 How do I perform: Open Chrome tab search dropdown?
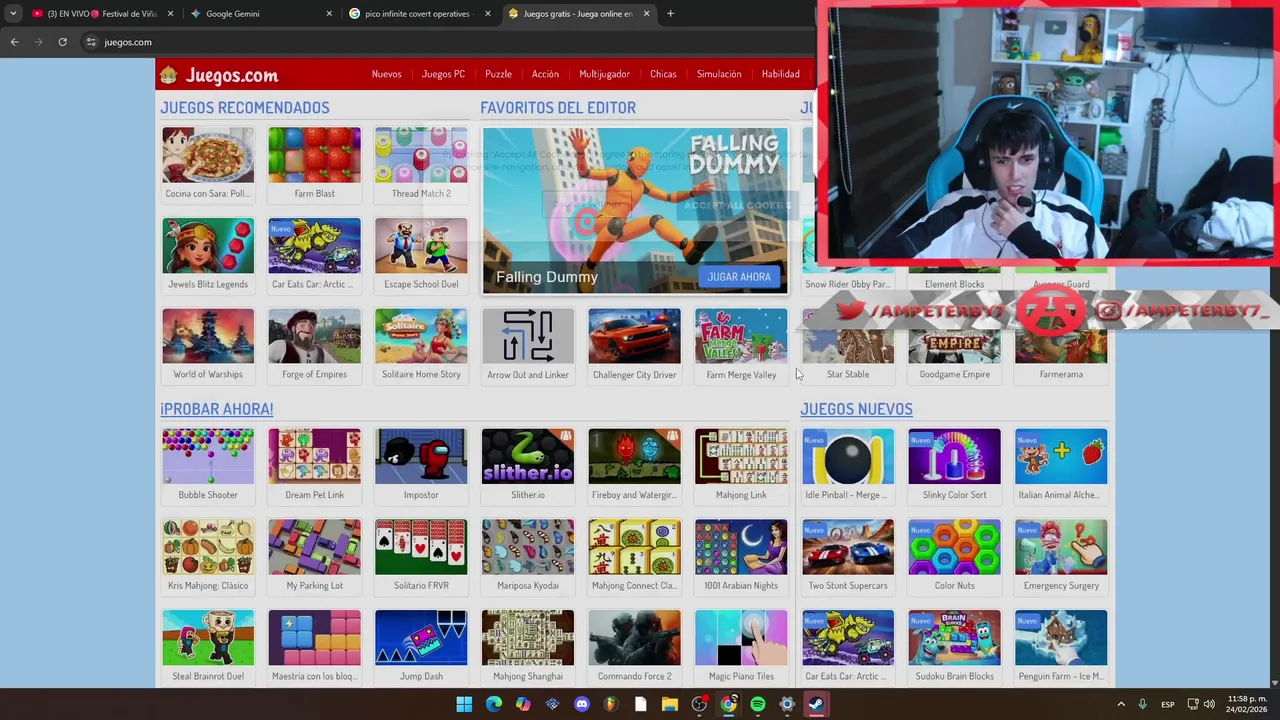coord(12,14)
